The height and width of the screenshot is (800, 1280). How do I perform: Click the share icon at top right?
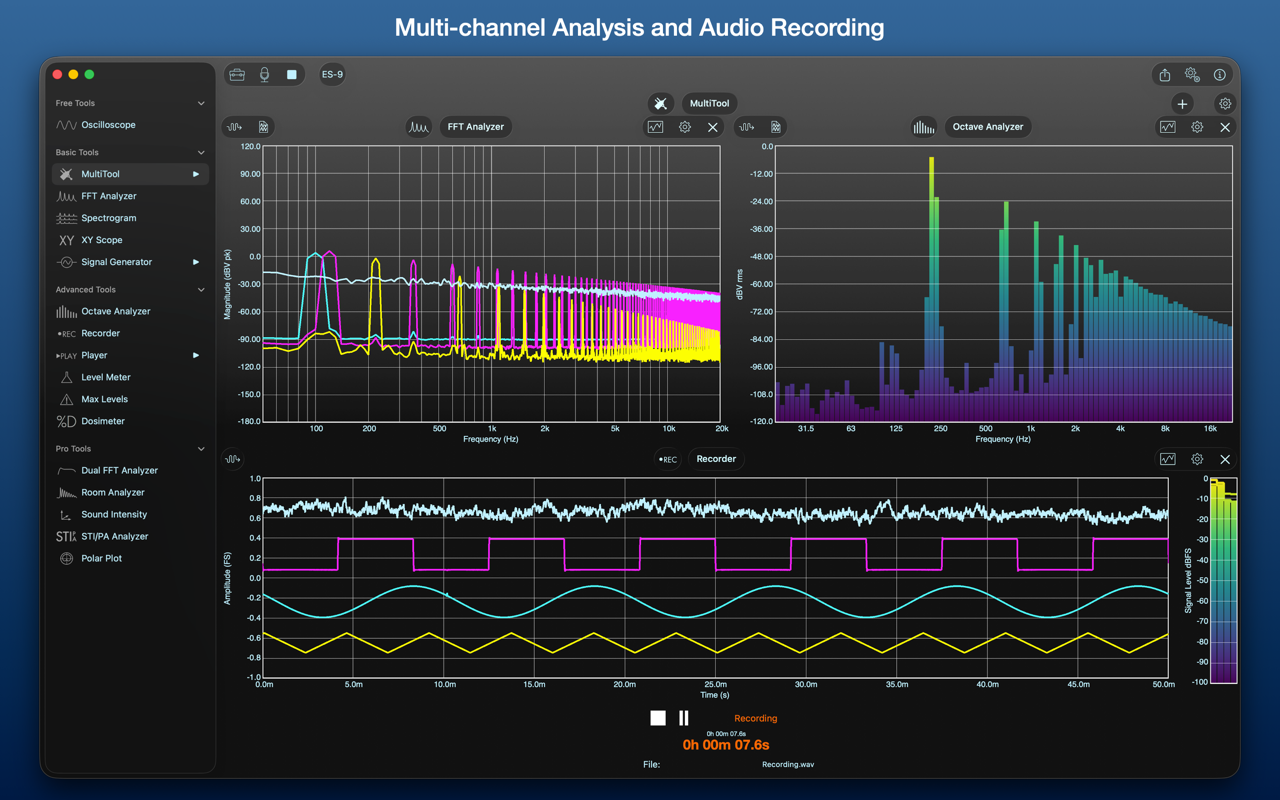(1165, 75)
